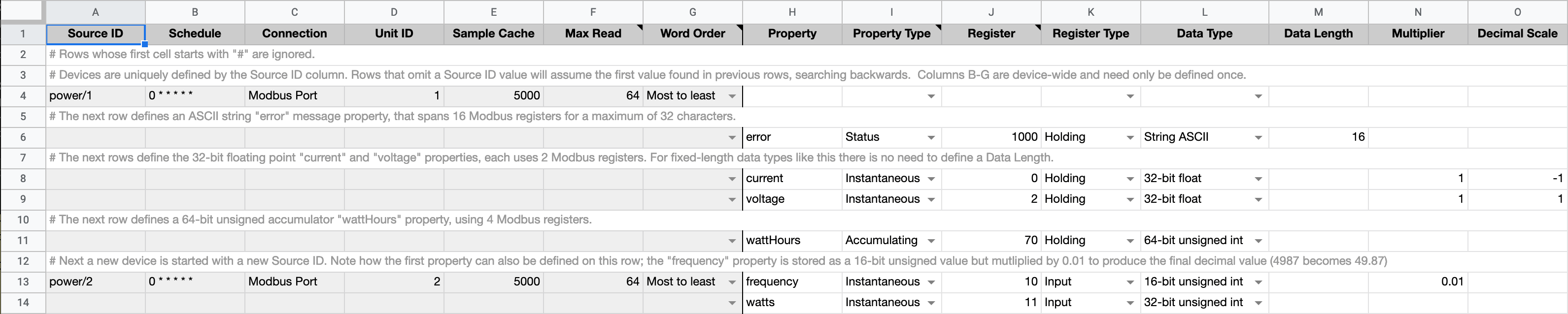Click the Max Read header cell

(592, 33)
